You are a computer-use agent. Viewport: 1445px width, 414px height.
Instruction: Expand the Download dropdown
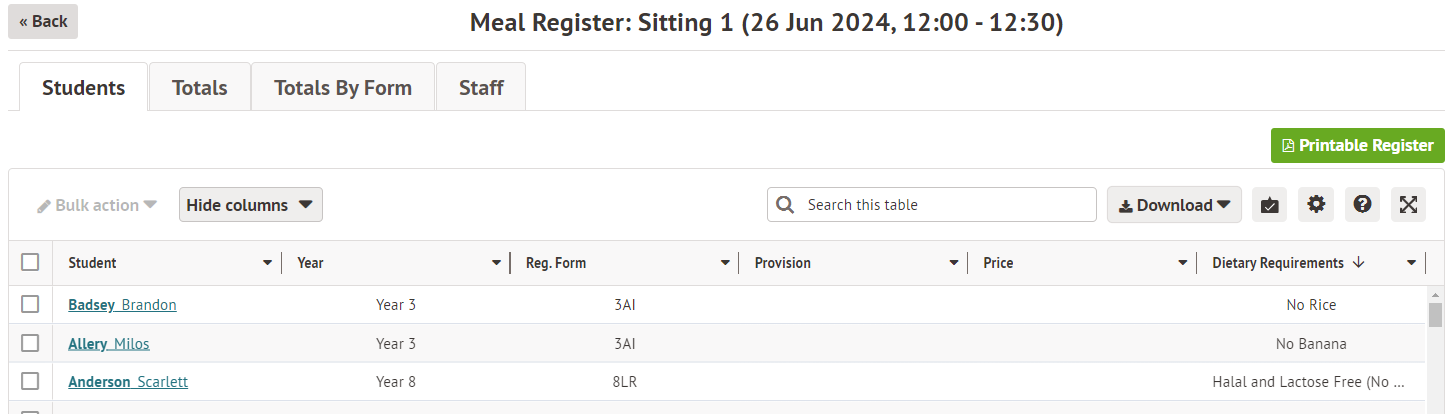click(1174, 205)
